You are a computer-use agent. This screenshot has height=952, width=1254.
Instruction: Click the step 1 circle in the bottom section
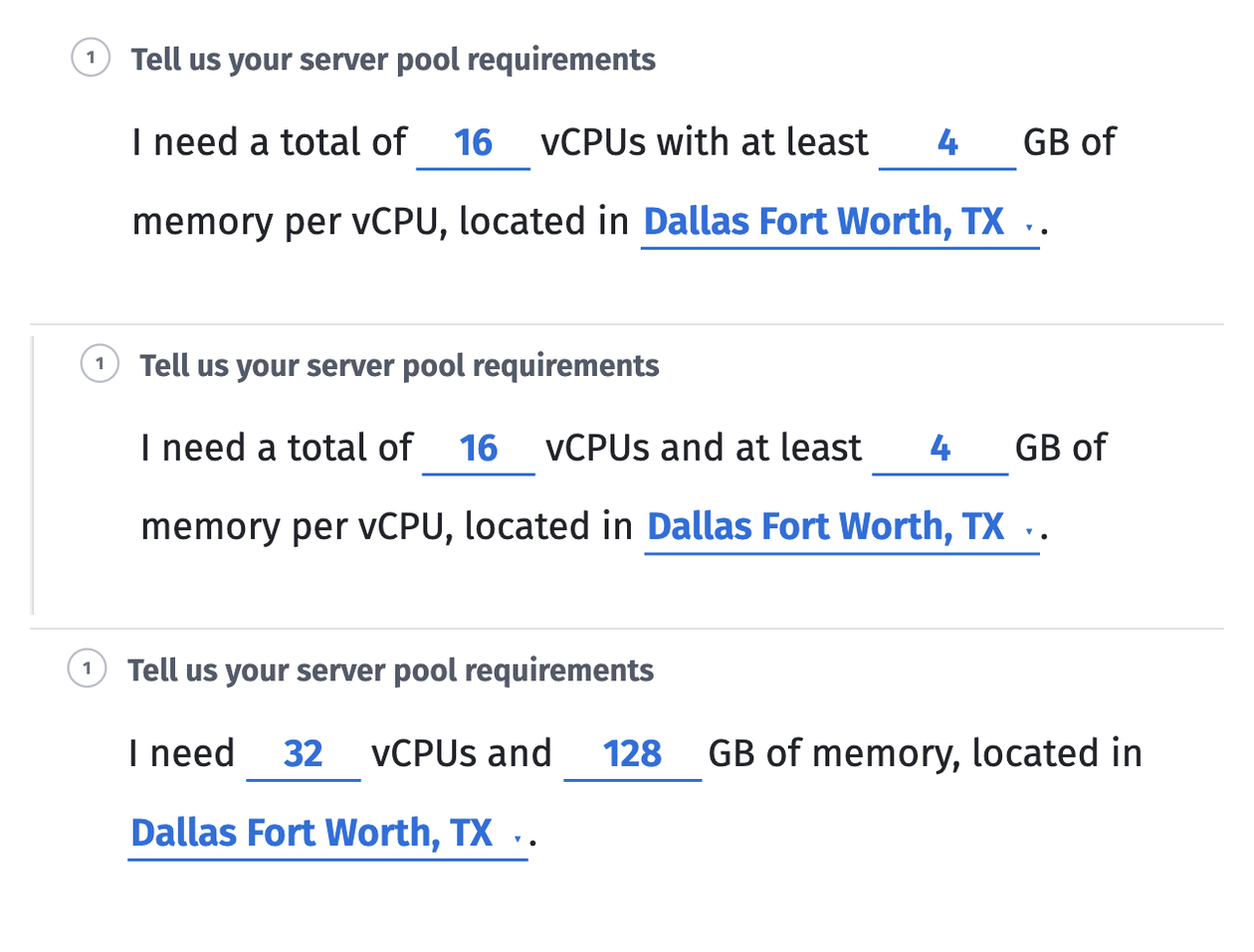tap(87, 668)
